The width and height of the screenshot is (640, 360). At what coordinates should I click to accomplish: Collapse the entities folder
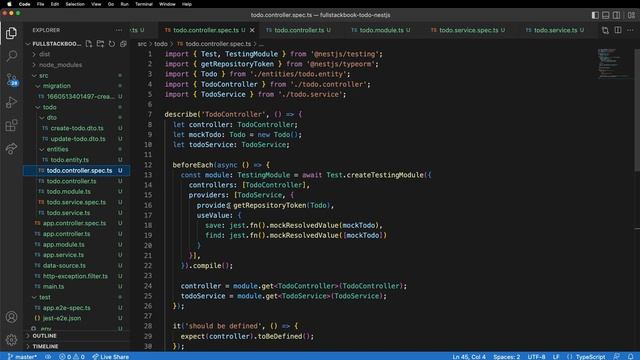(77, 149)
